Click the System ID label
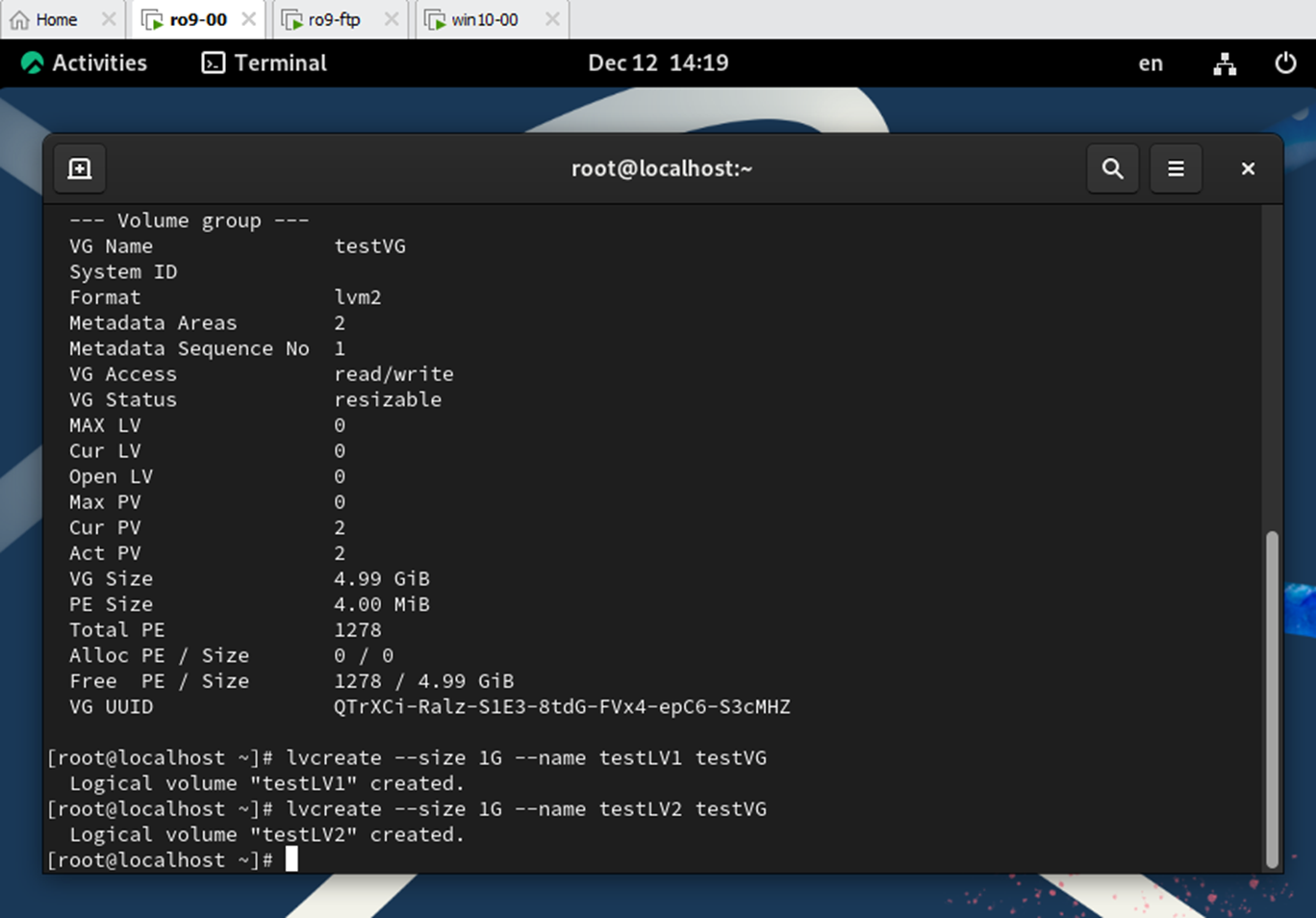The height and width of the screenshot is (918, 1316). tap(123, 272)
